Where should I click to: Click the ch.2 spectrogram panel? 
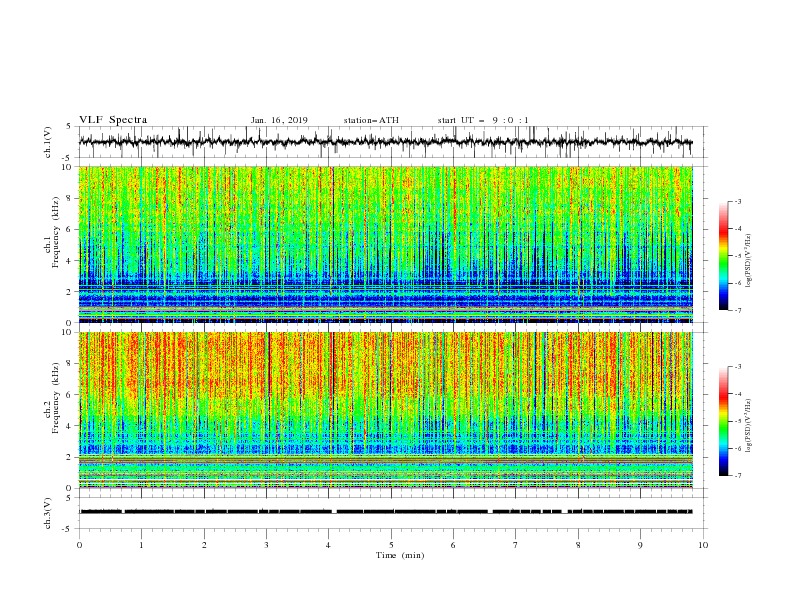[386, 410]
